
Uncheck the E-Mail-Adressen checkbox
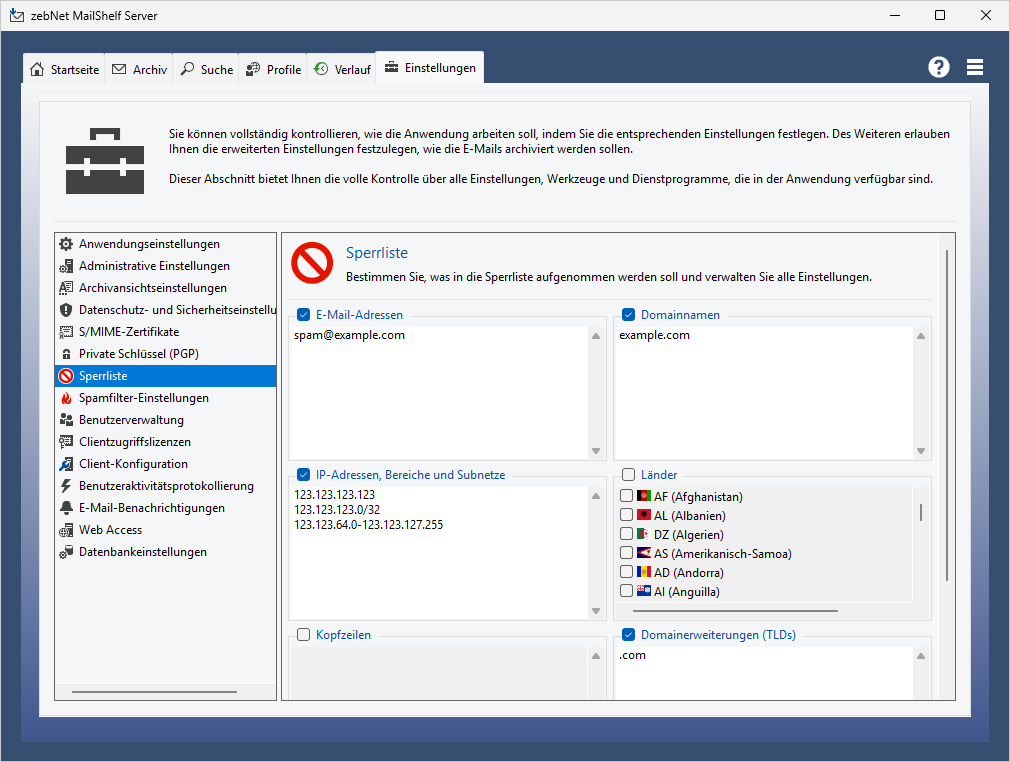[x=304, y=314]
